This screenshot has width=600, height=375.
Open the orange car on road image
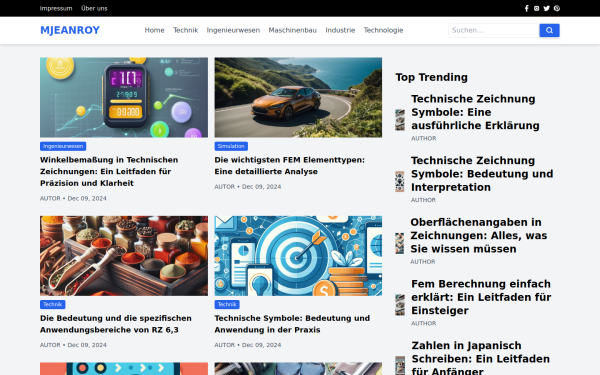pyautogui.click(x=298, y=98)
